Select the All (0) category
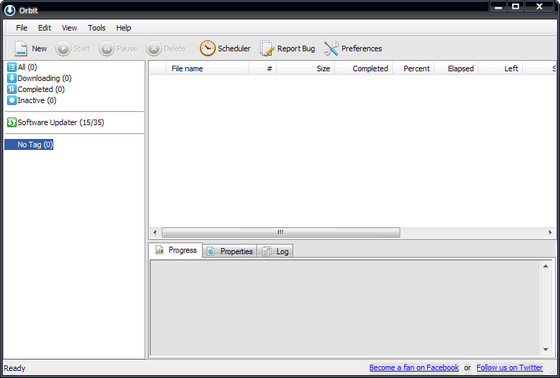560x378 pixels. 22,67
